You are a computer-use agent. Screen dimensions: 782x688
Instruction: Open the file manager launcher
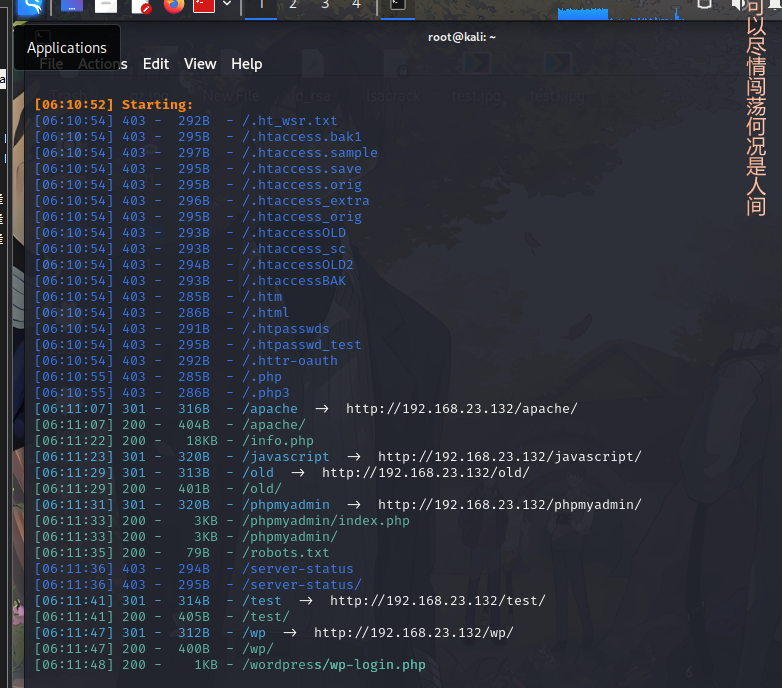coord(105,6)
